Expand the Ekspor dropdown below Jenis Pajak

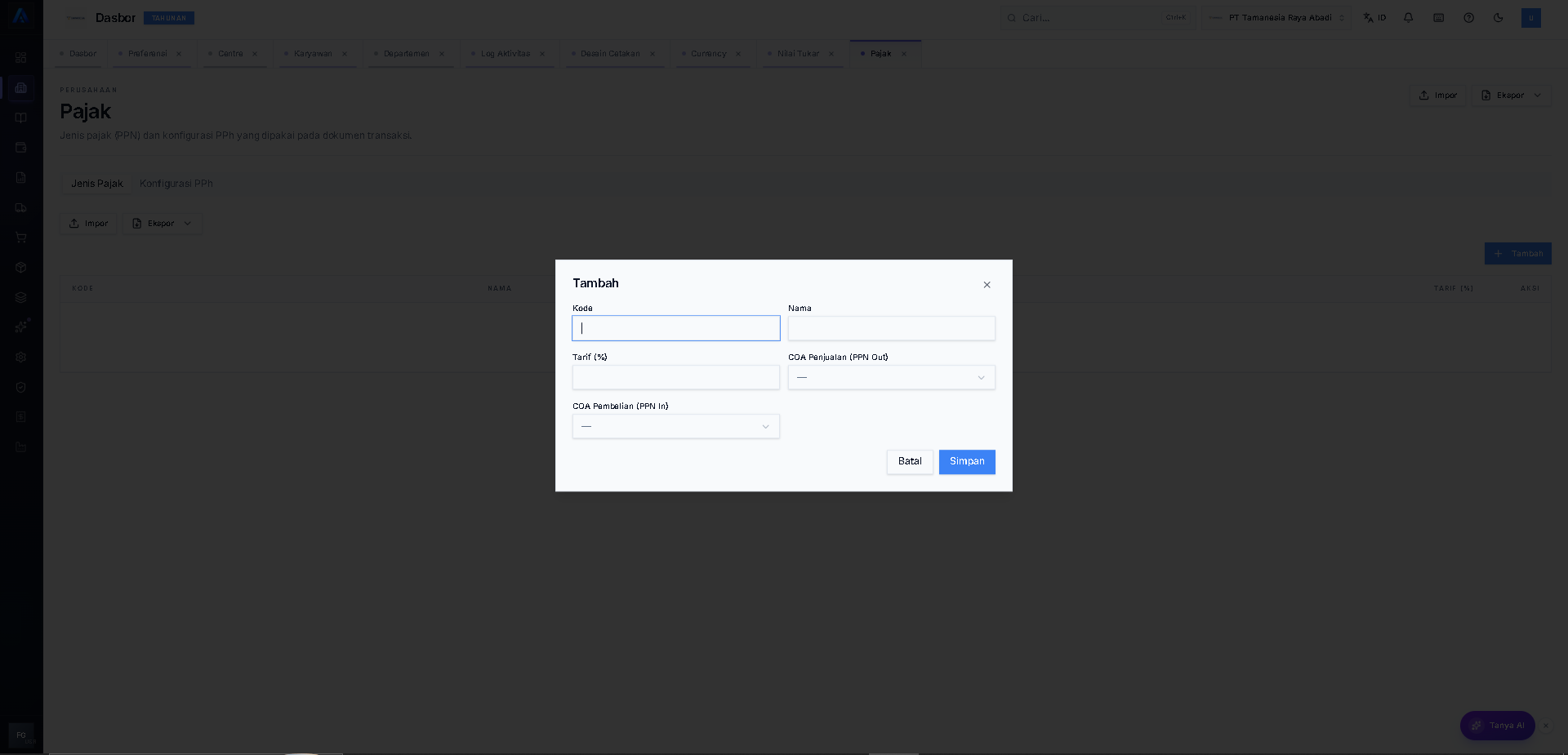[x=163, y=224]
